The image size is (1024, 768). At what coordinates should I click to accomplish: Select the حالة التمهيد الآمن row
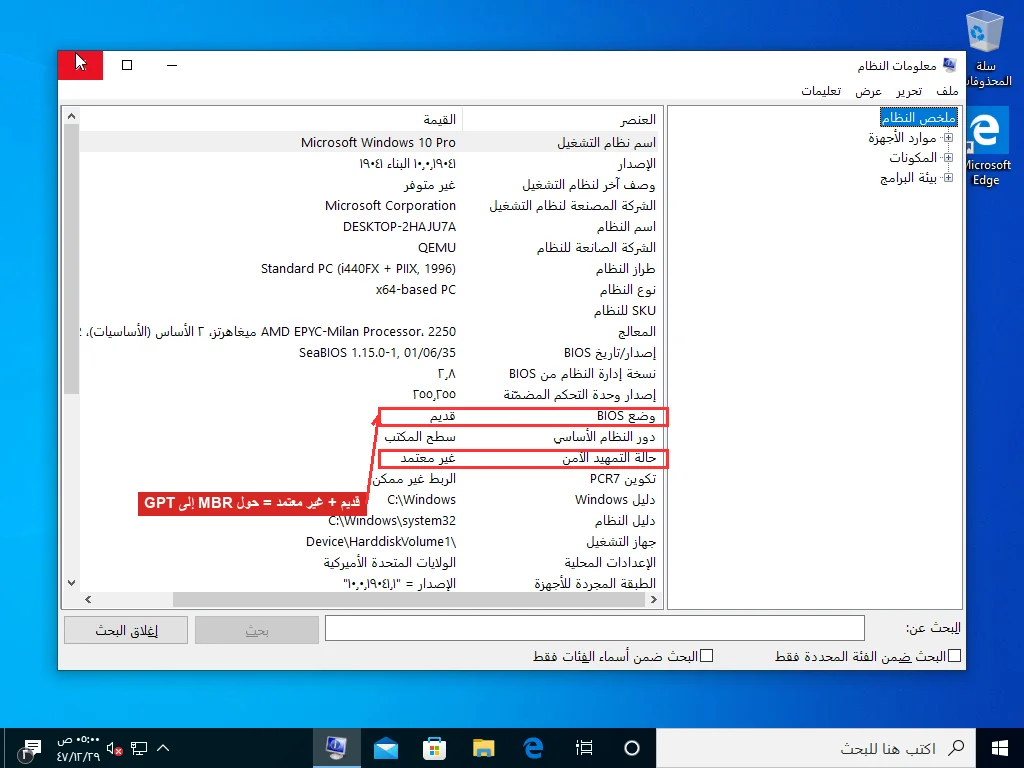point(370,458)
